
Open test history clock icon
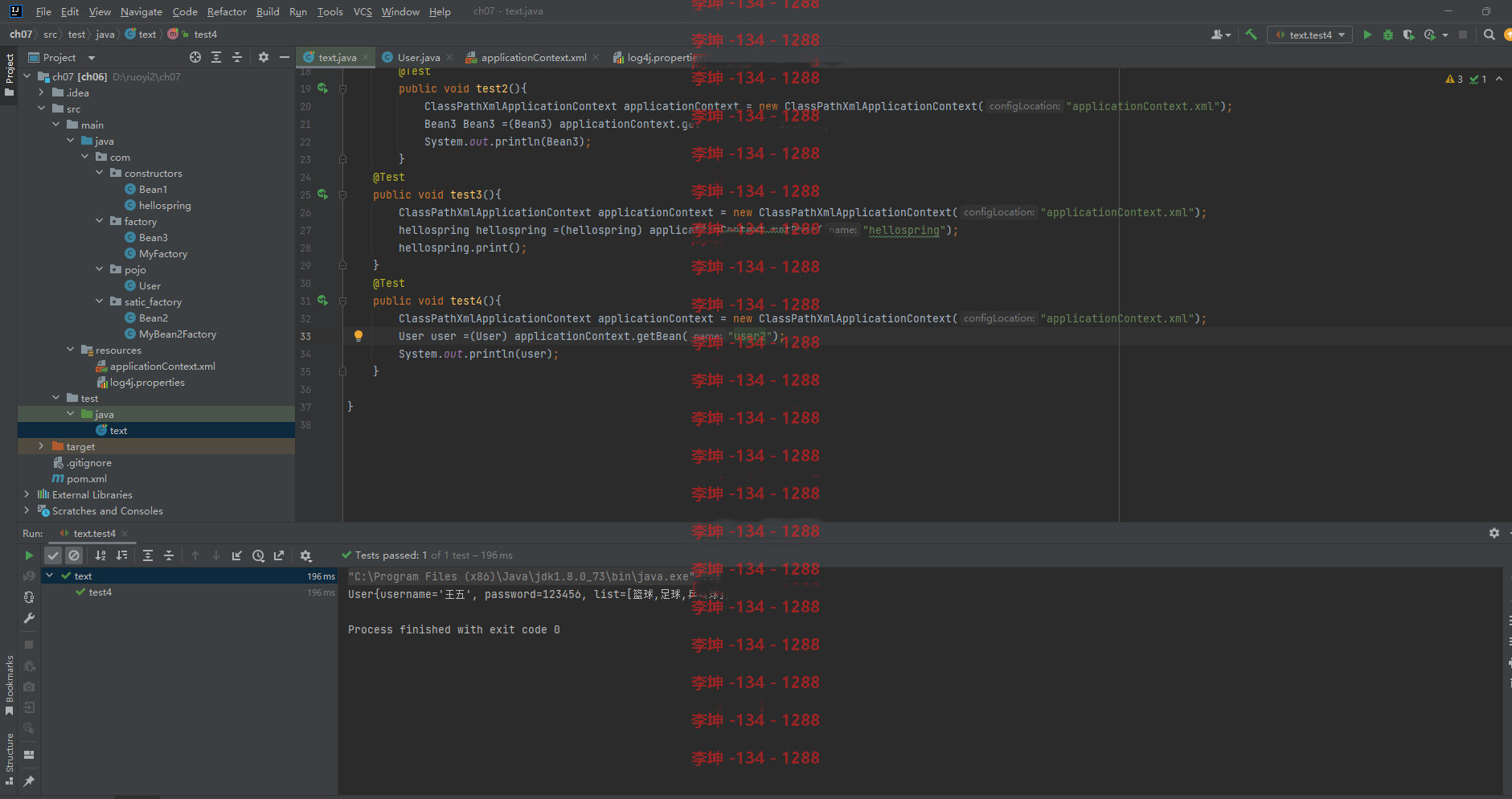pos(258,555)
